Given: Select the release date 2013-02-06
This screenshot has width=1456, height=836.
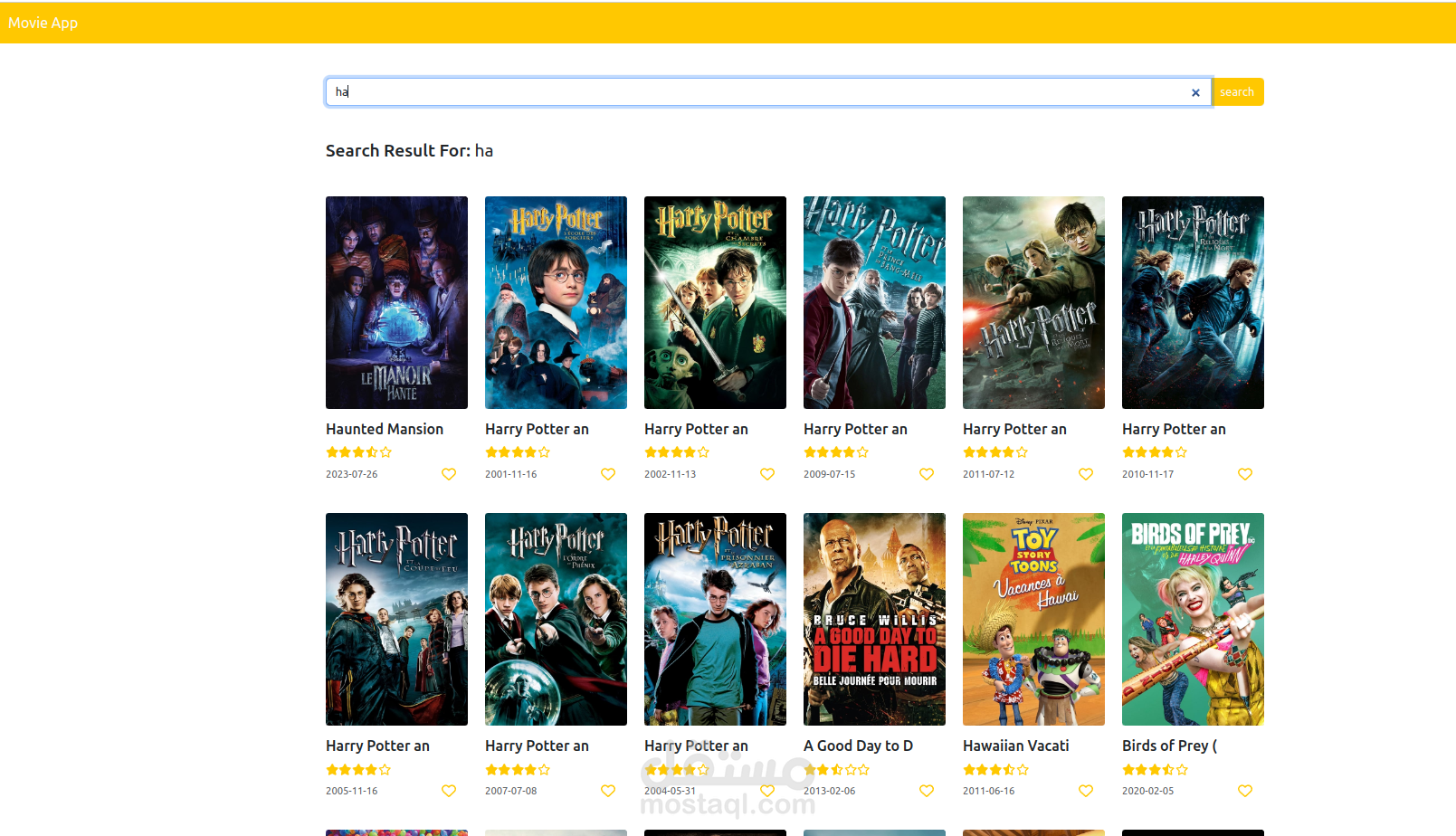Looking at the screenshot, I should point(830,791).
